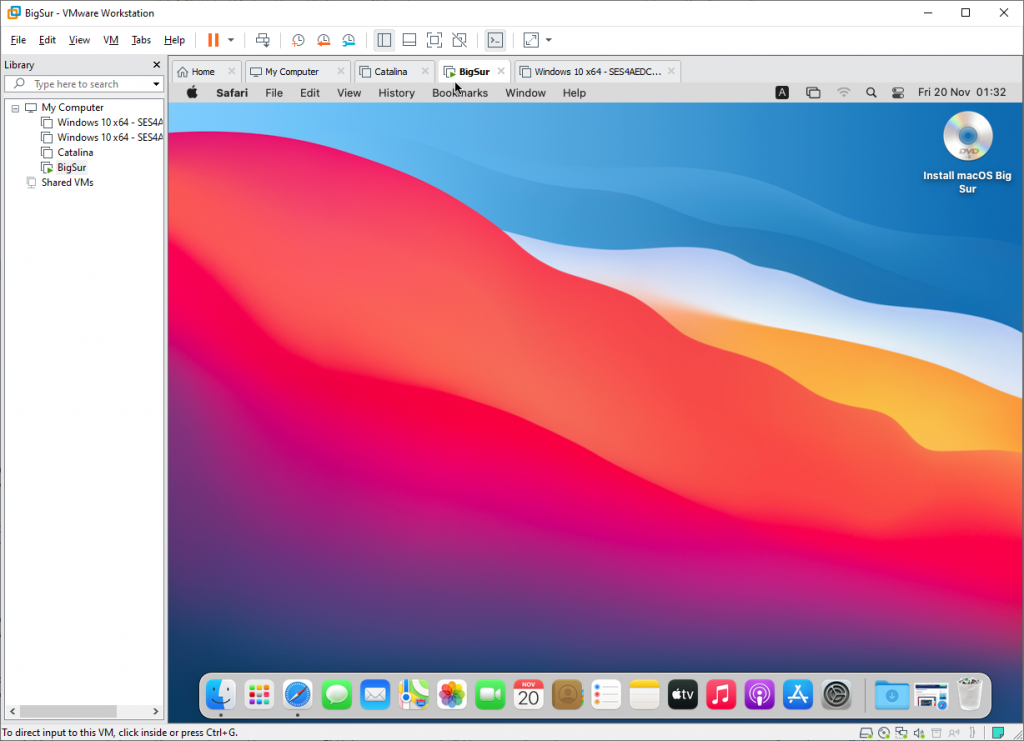
Task: Collapse the My Computer tree node
Action: [x=14, y=107]
